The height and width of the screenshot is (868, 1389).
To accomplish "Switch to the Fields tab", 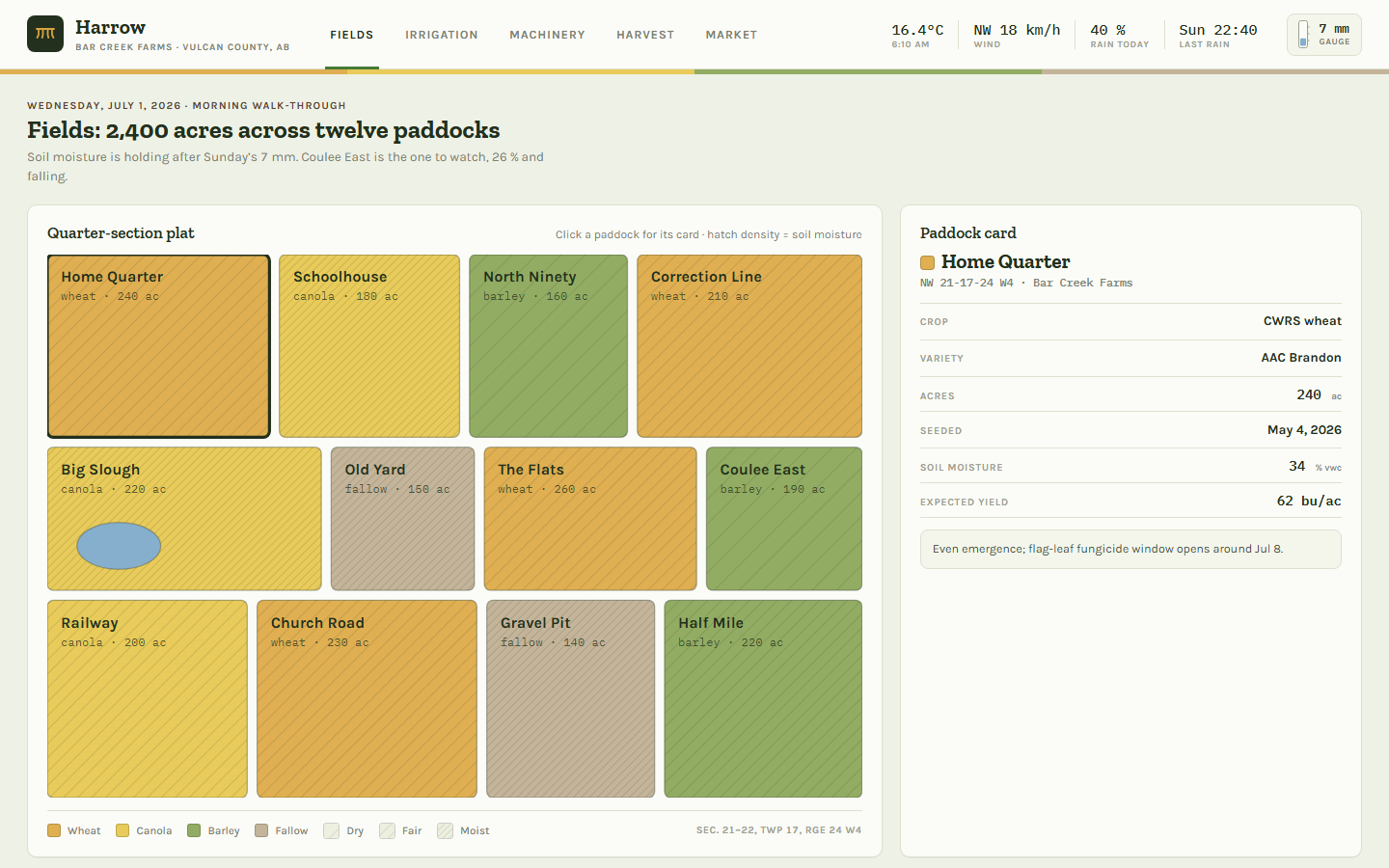I will coord(352,35).
